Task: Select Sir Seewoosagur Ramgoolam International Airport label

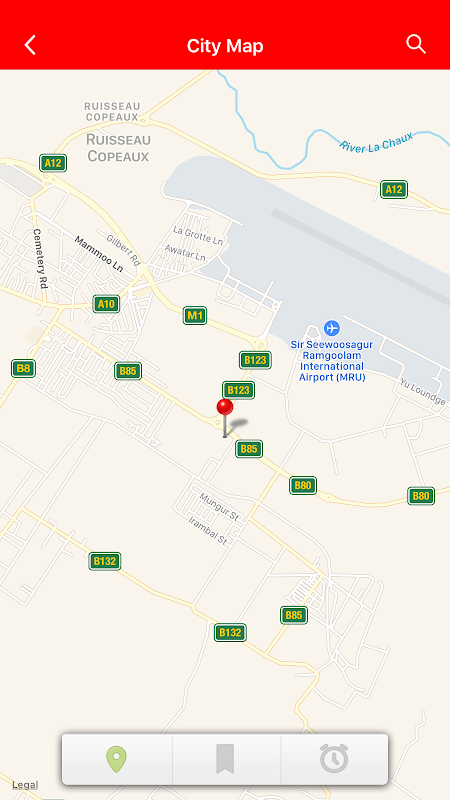Action: [332, 361]
